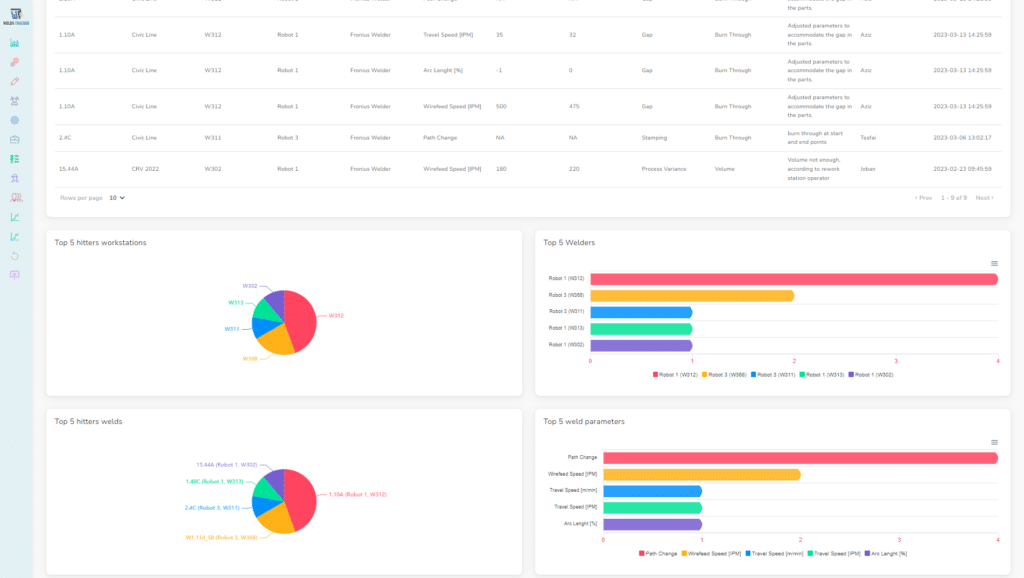Open the Rows per page dropdown
Image resolution: width=1024 pixels, height=578 pixels.
pos(117,198)
